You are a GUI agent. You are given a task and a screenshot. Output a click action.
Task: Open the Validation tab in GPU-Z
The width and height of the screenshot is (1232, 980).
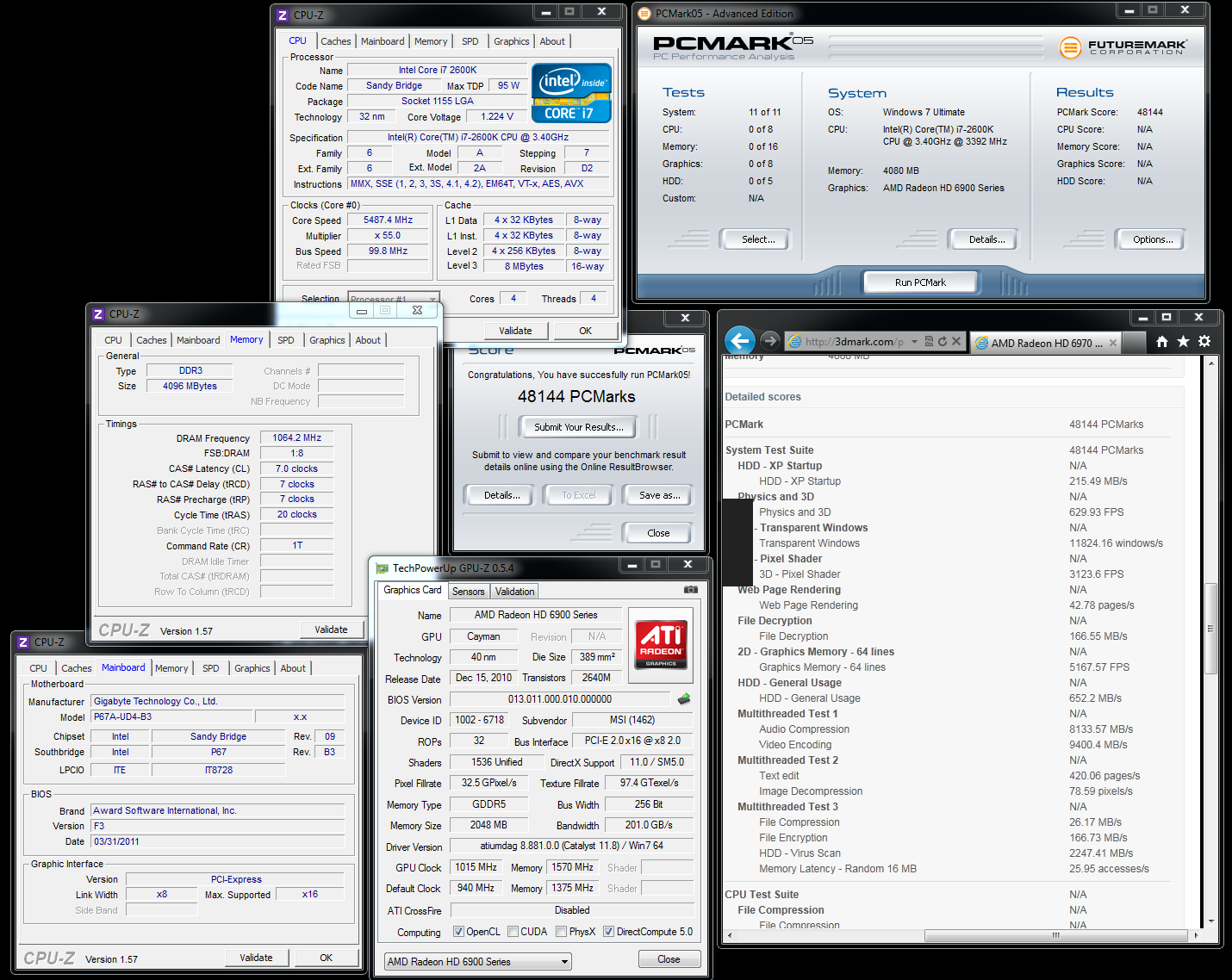tap(515, 592)
